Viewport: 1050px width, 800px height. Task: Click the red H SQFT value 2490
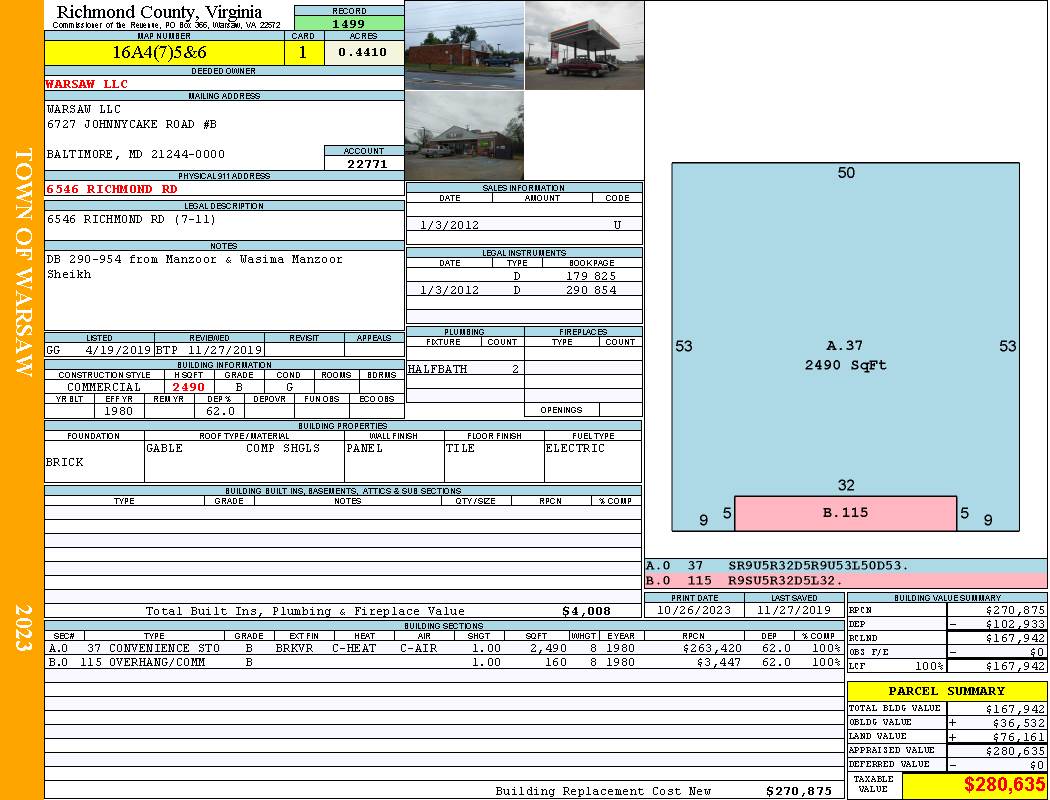pos(188,387)
